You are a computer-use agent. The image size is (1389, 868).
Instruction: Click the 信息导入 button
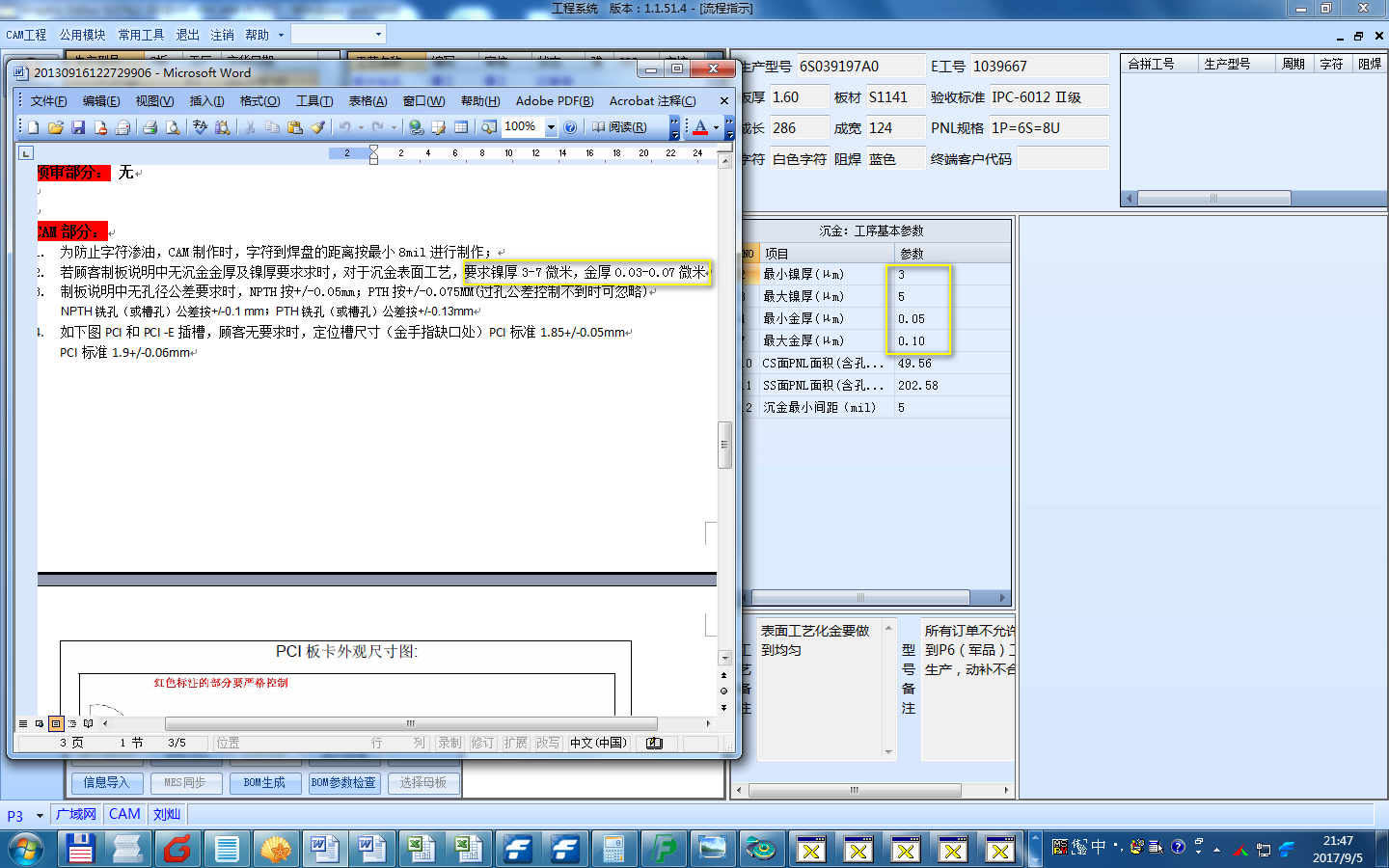click(x=106, y=782)
